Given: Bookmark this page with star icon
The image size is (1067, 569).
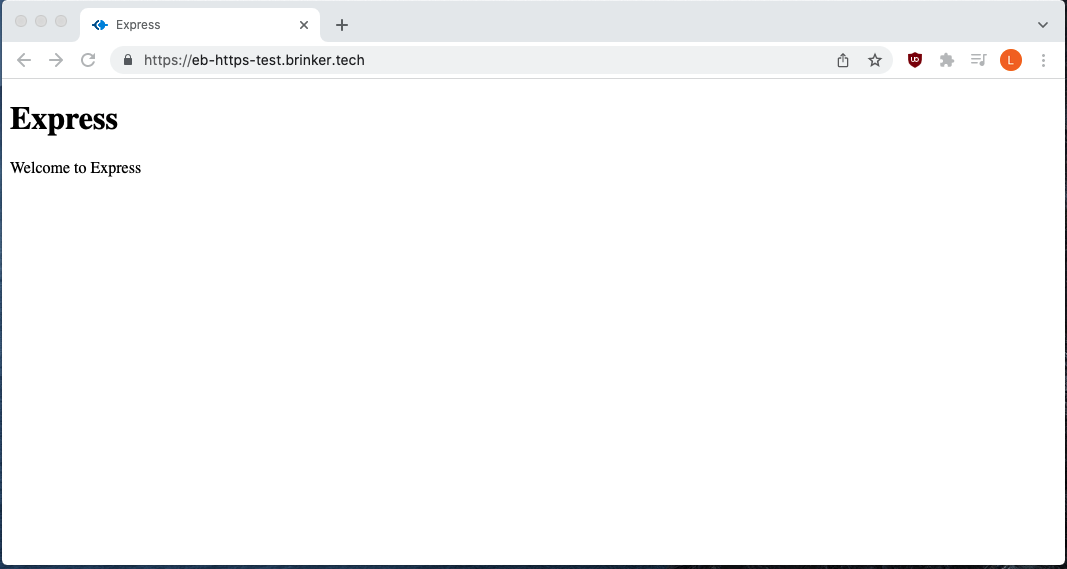Looking at the screenshot, I should tap(874, 61).
